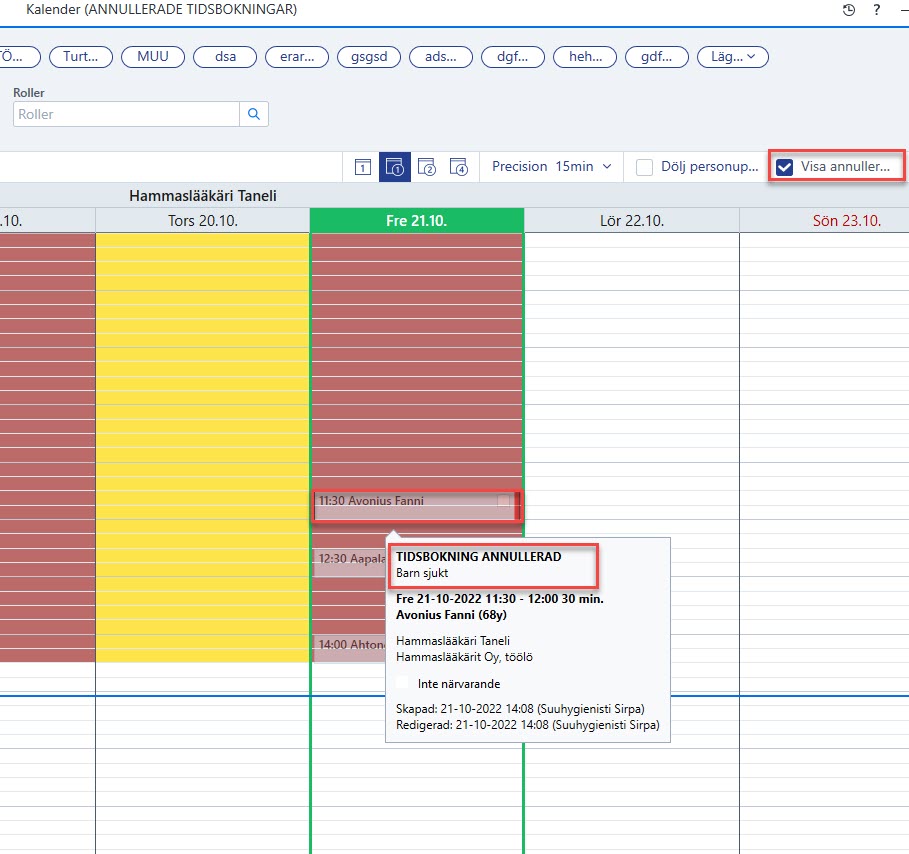909x854 pixels.
Task: Click the Kalender (ANNULLERADE TIDSBOKNINGAR) title
Action: 161,9
